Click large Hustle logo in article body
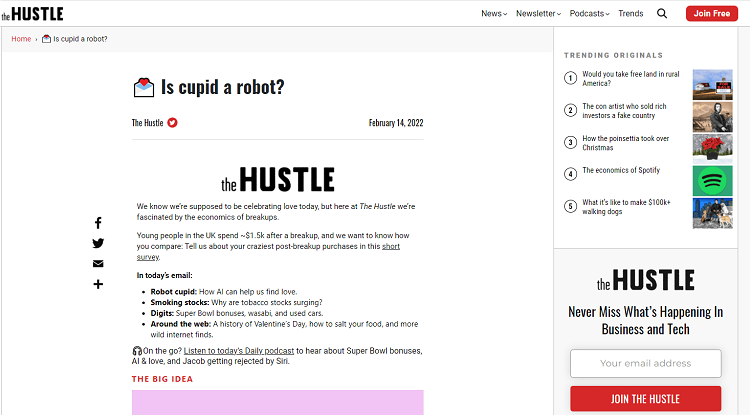Image resolution: width=750 pixels, height=415 pixels. coord(277,179)
